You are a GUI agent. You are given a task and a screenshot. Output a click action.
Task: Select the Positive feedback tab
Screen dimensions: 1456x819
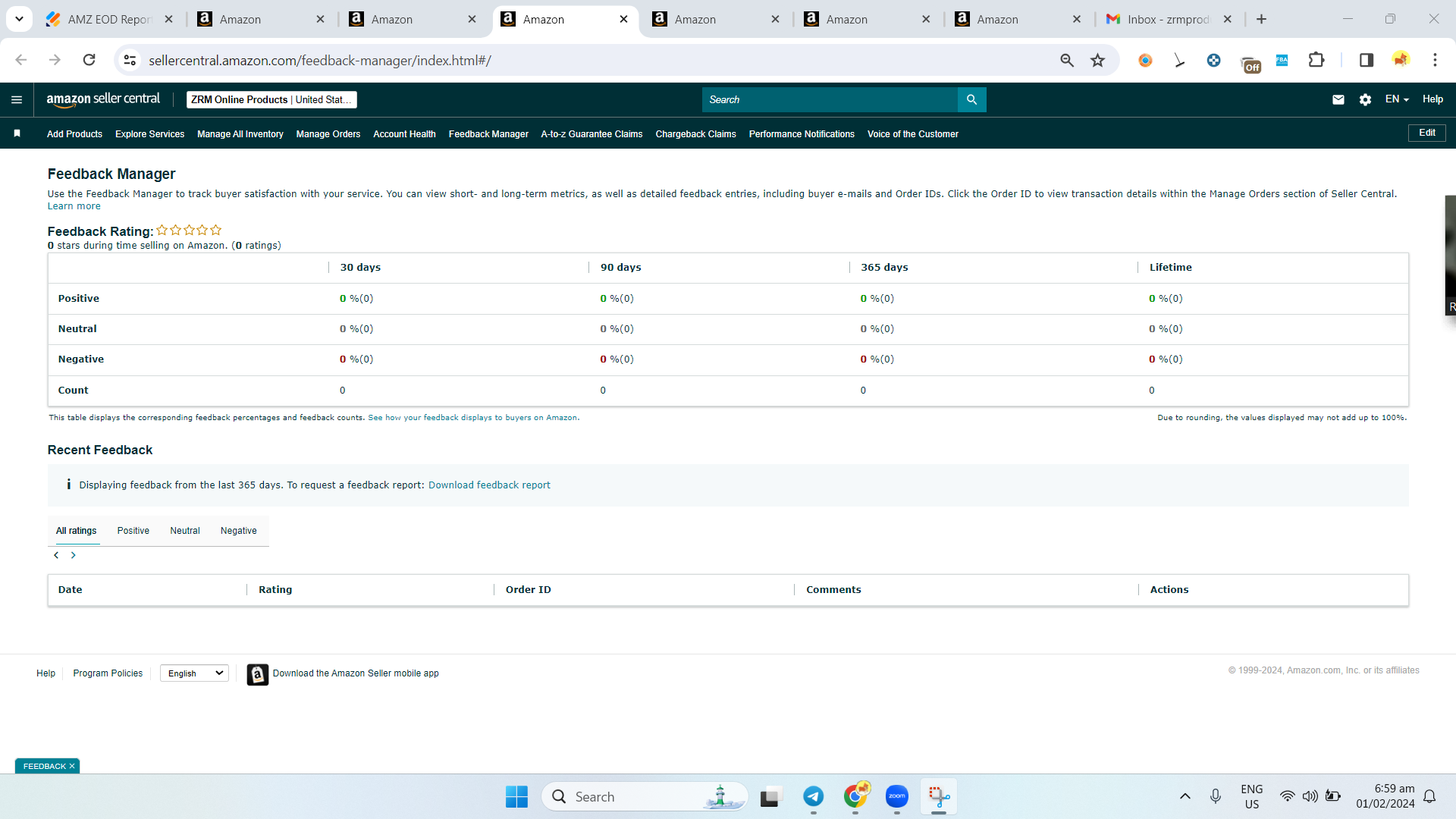(133, 531)
